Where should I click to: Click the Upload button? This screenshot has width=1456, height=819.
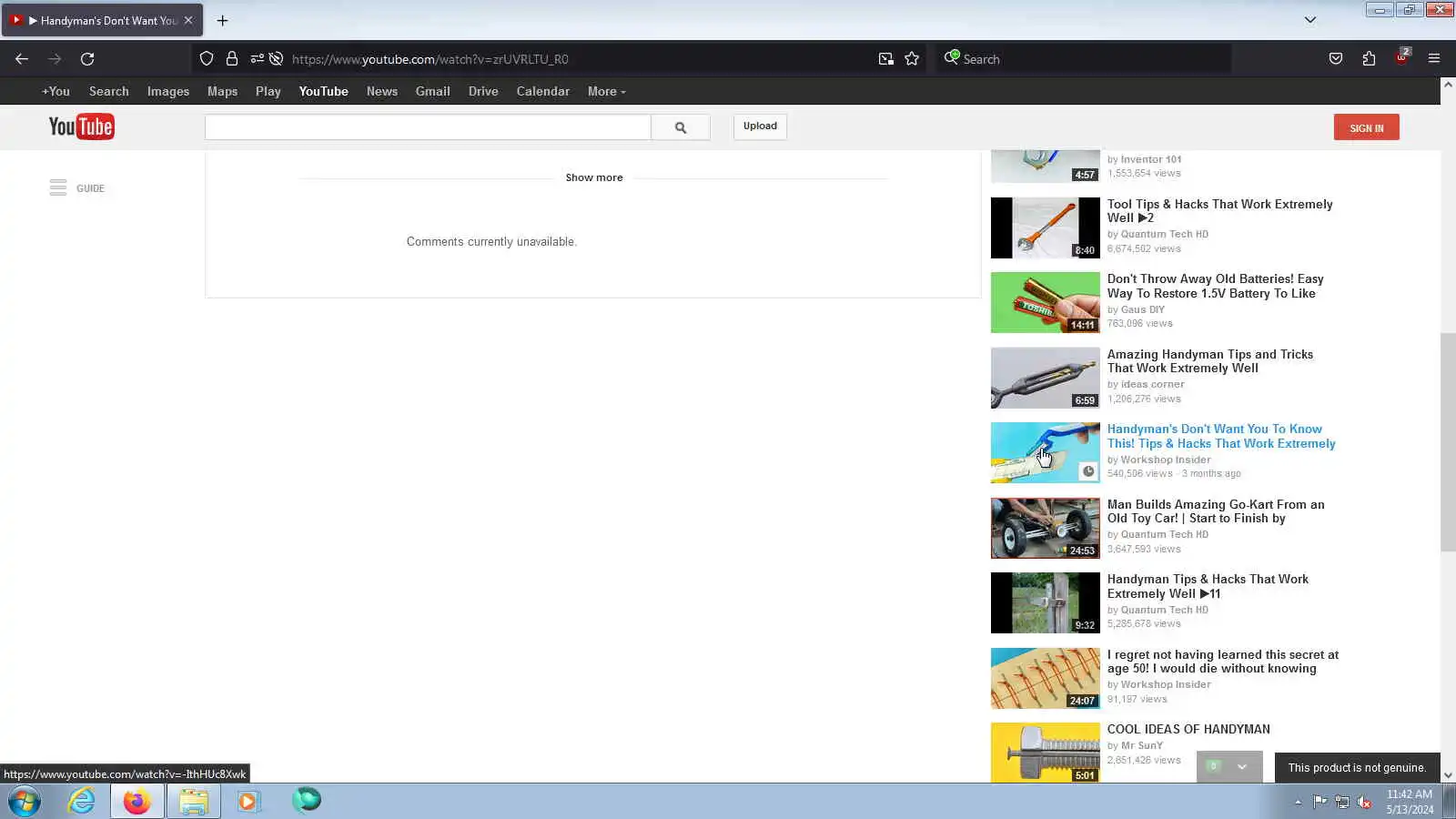760,126
